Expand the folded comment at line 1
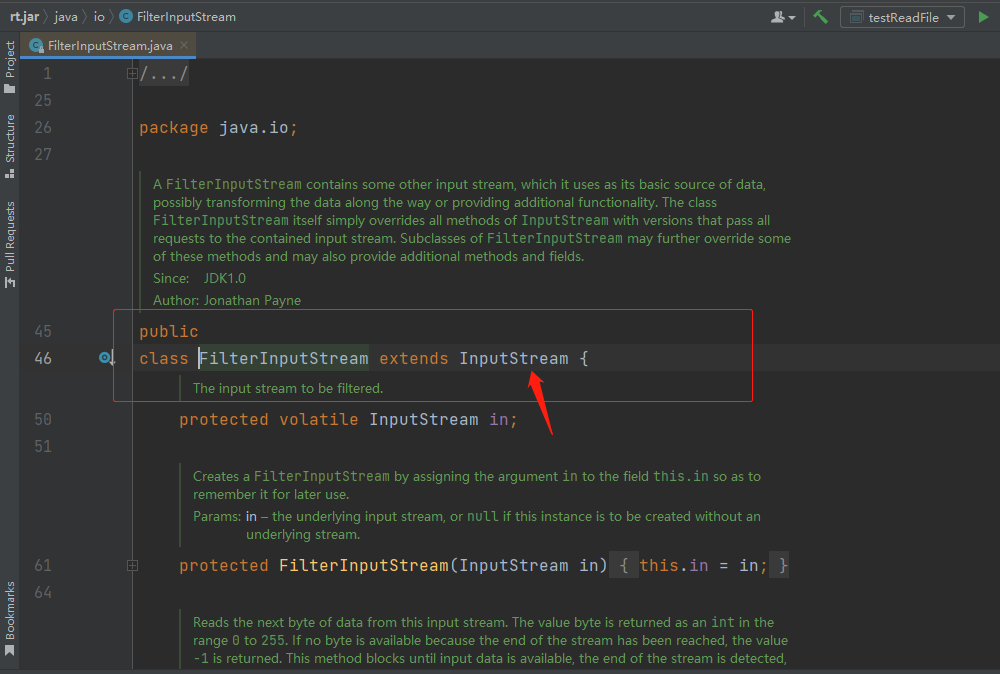Image resolution: width=1000 pixels, height=674 pixels. pos(132,74)
